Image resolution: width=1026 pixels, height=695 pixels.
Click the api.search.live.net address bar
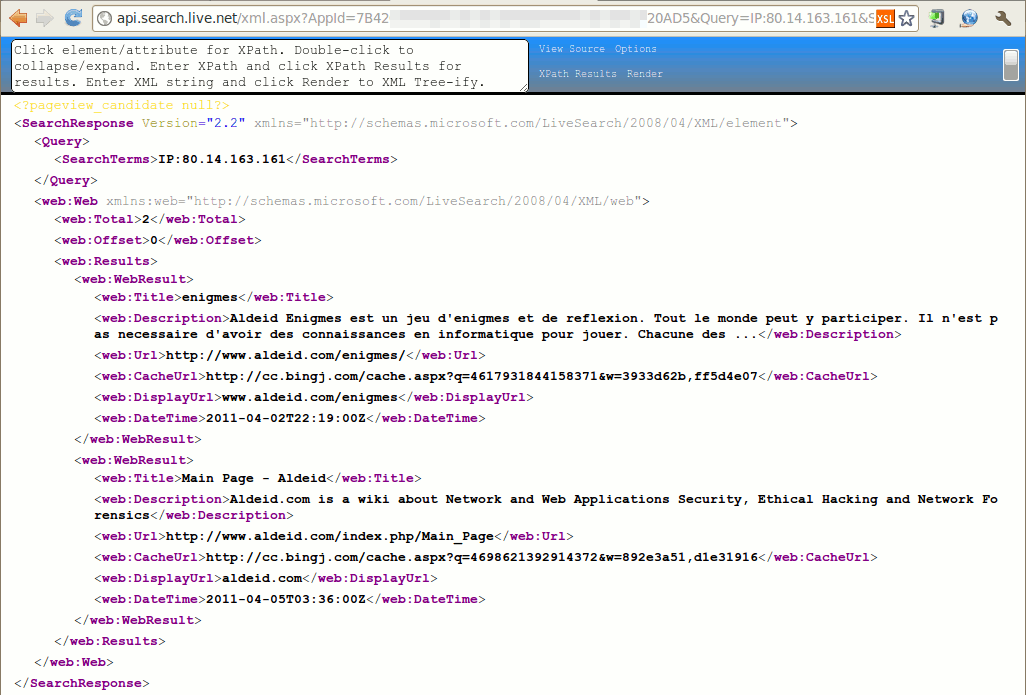click(x=480, y=18)
